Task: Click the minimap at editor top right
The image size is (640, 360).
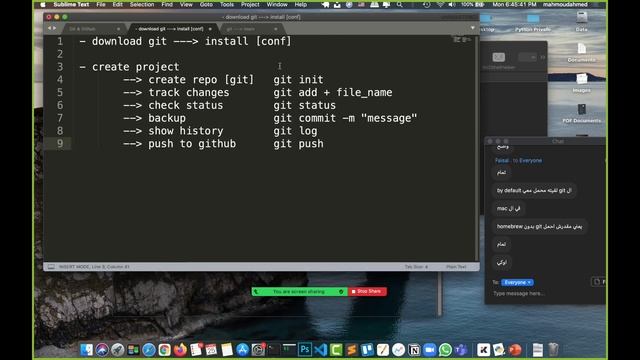Action: tap(462, 40)
